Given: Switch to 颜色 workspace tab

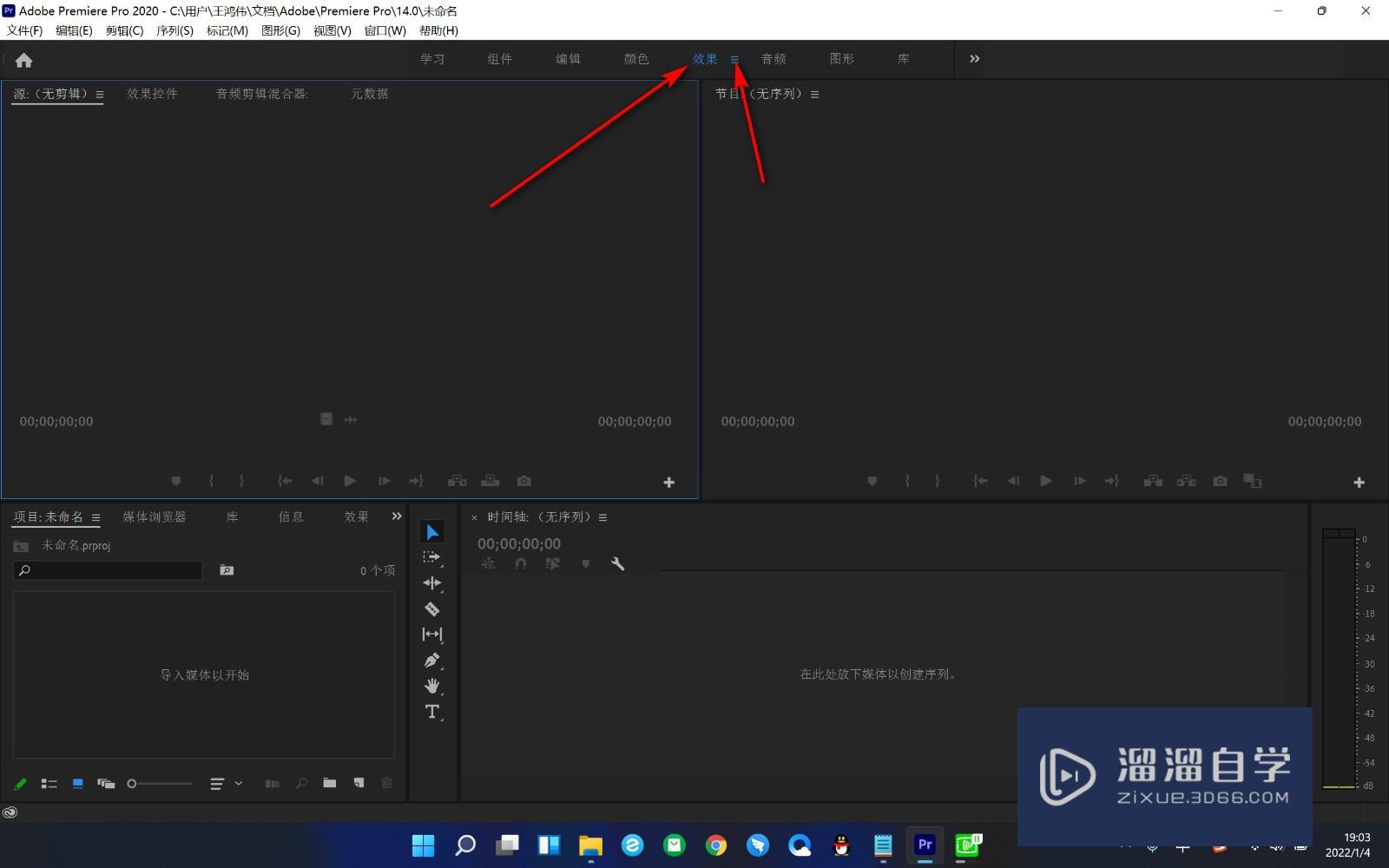Looking at the screenshot, I should 636,59.
